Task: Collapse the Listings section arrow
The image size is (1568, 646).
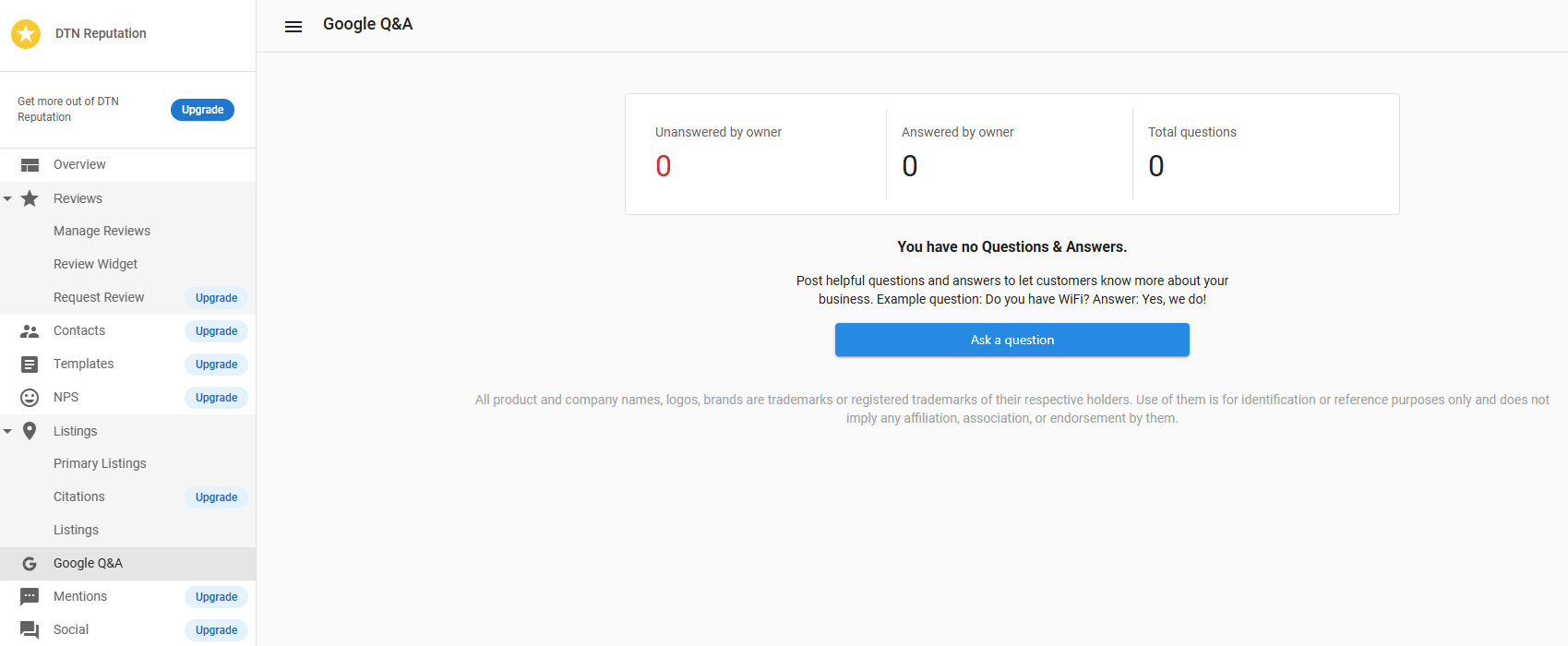Action: (x=7, y=432)
